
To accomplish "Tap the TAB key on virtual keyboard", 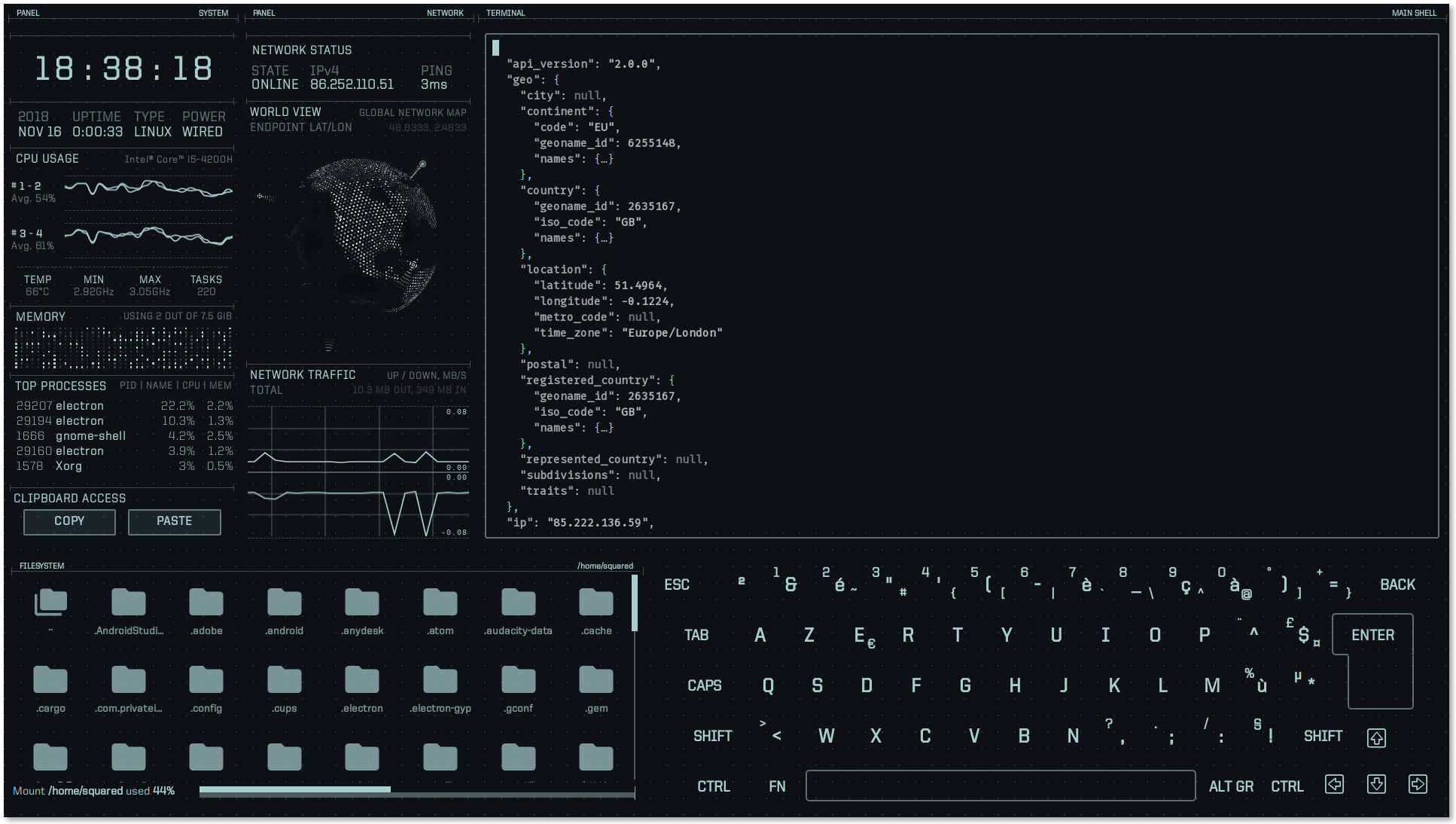I will [x=696, y=635].
